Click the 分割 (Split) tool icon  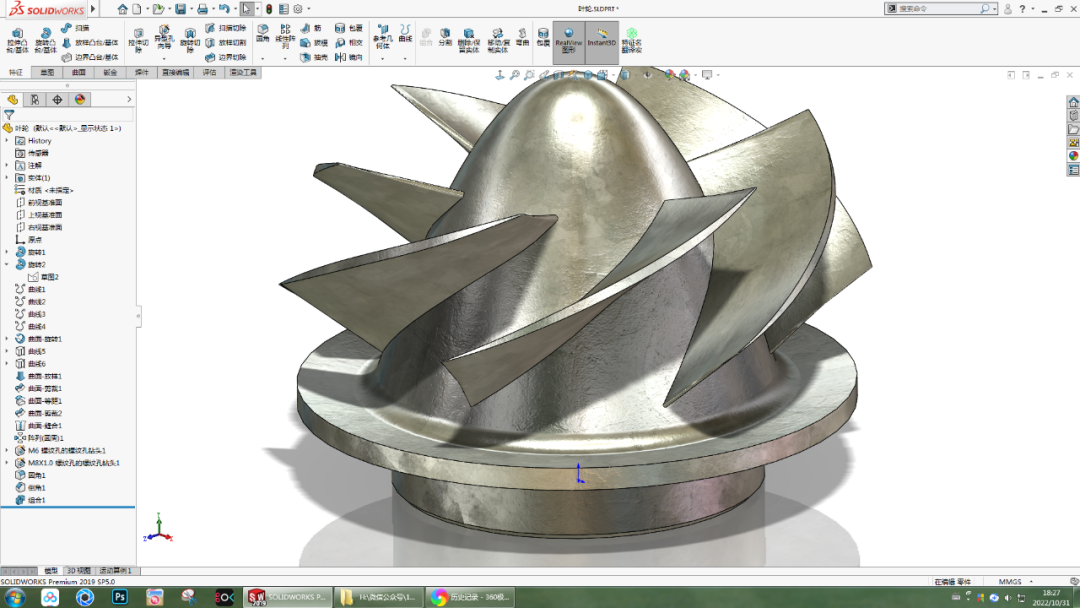[x=445, y=33]
